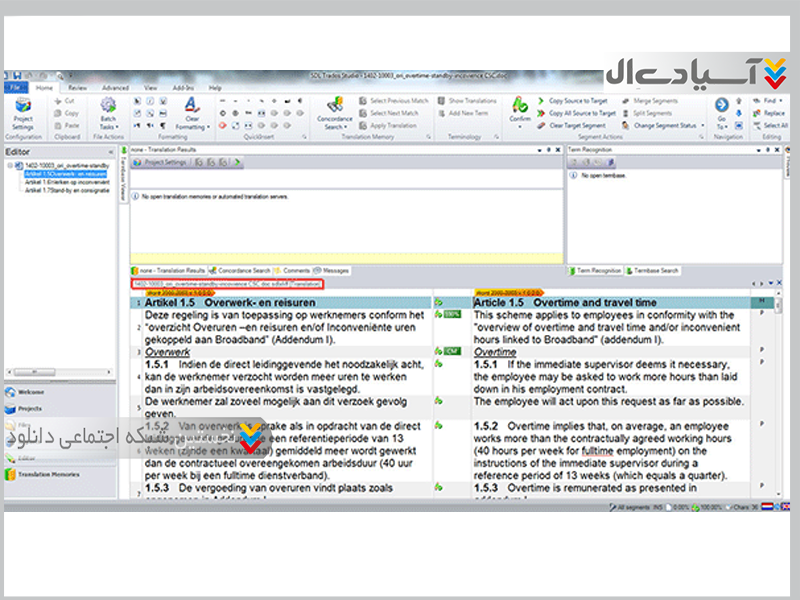This screenshot has height=600, width=800.
Task: Click Select All in the Editing group
Action: [769, 125]
